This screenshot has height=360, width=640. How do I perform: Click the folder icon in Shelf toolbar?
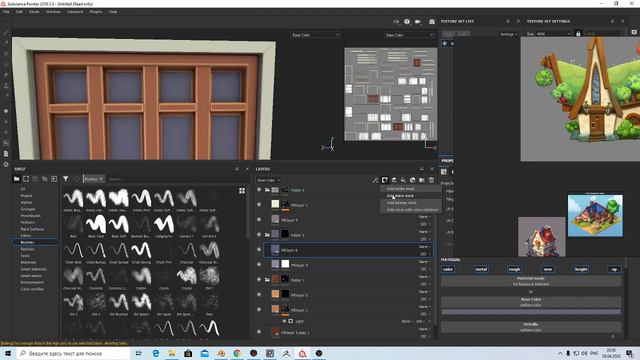click(x=16, y=179)
